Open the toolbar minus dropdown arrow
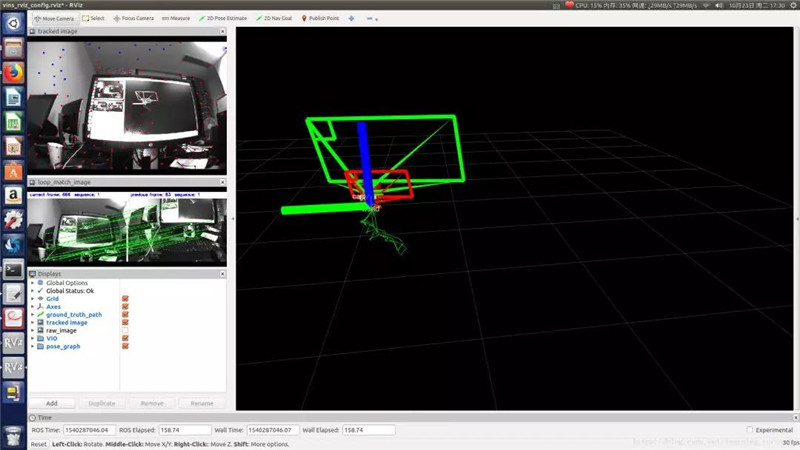This screenshot has height=450, width=800. pyautogui.click(x=374, y=18)
